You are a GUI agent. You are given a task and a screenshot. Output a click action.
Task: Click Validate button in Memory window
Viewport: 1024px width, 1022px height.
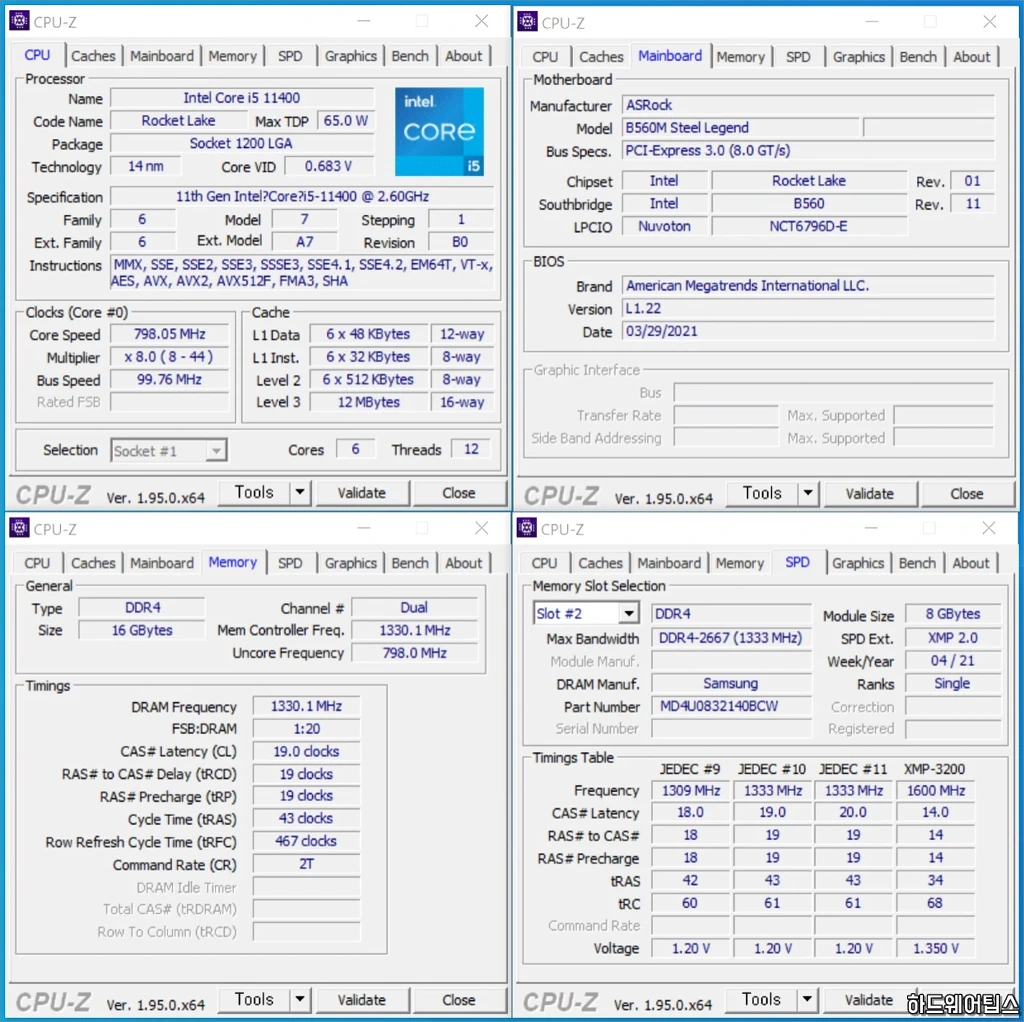361,1000
